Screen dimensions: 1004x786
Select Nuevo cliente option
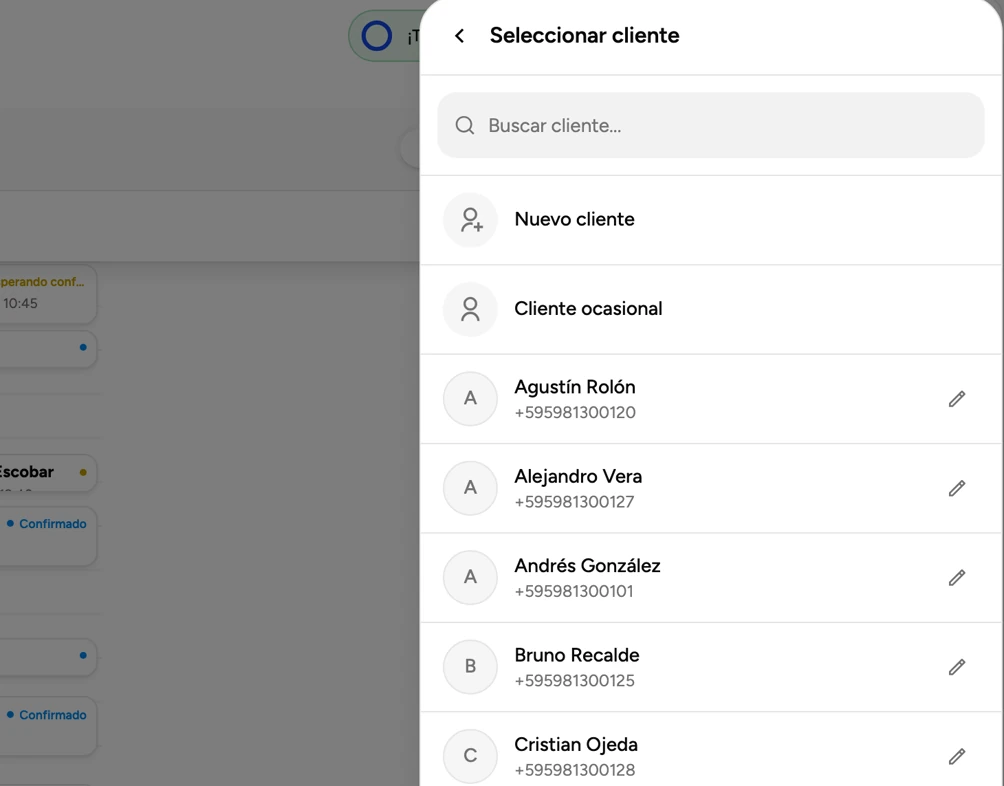click(x=711, y=220)
